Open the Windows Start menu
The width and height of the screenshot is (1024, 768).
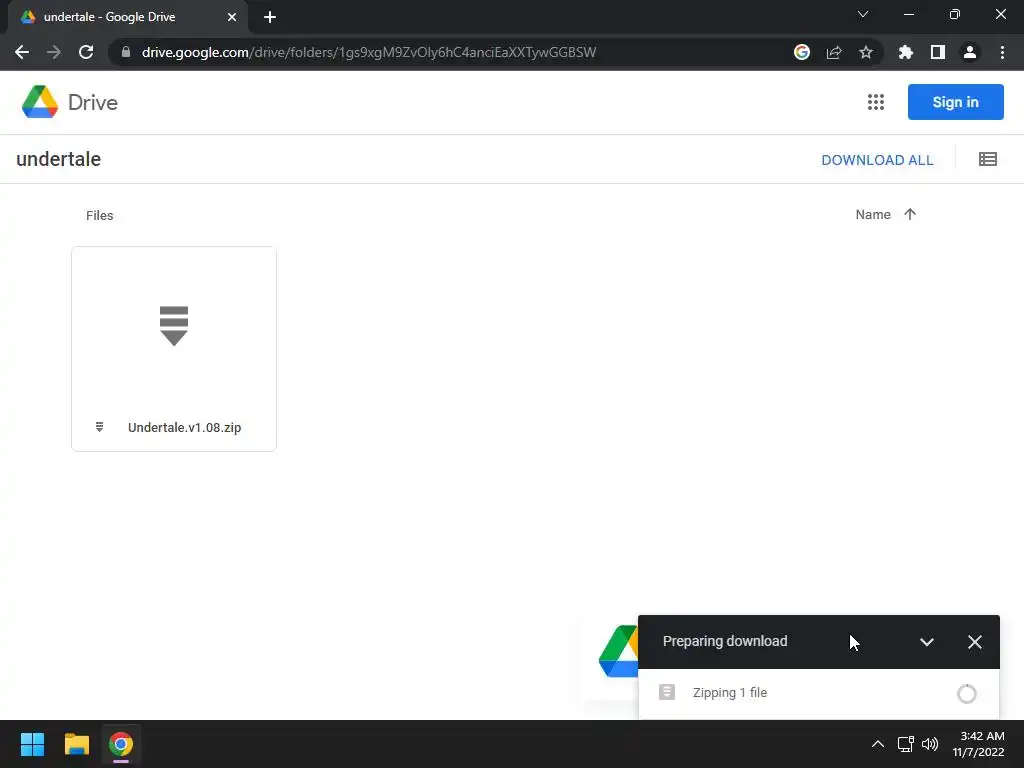32,744
